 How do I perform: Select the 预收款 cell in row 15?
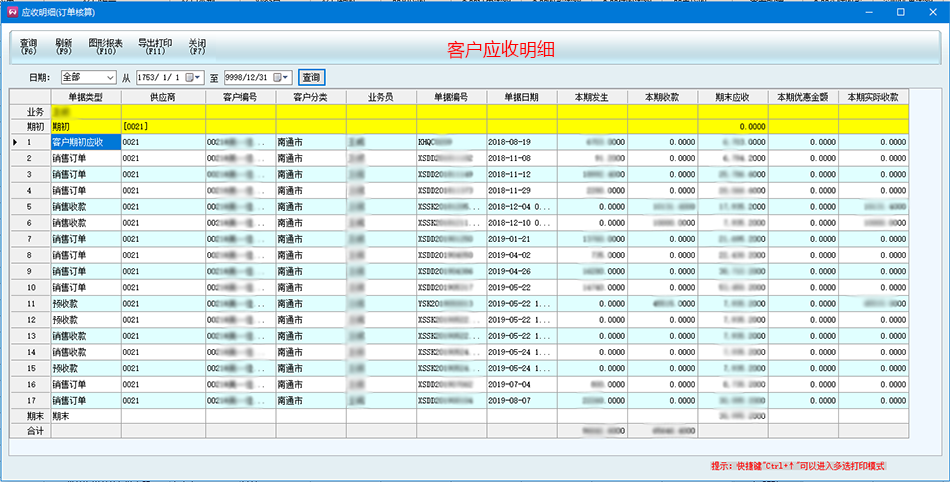point(86,368)
